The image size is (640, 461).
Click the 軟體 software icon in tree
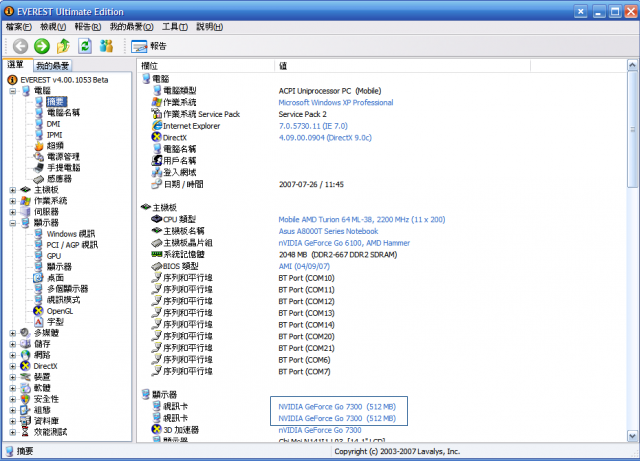pos(25,388)
